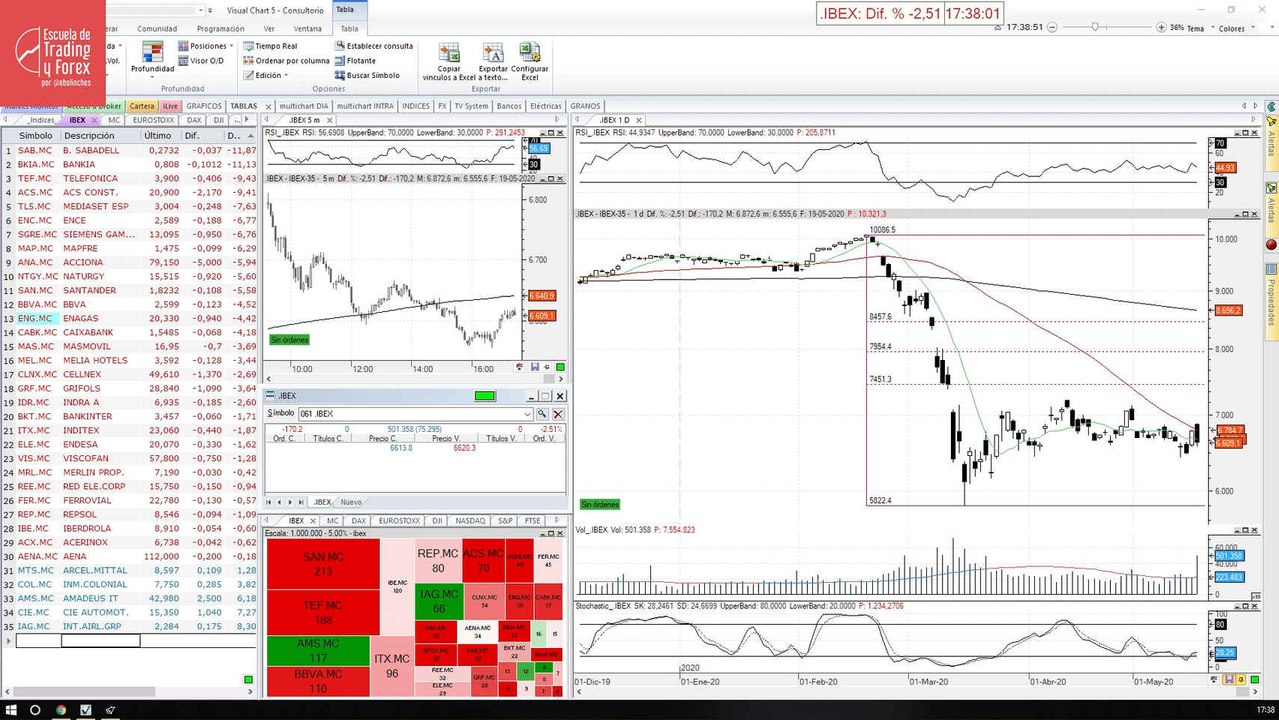Switch to GRAFICOS workspace tab

pyautogui.click(x=204, y=106)
